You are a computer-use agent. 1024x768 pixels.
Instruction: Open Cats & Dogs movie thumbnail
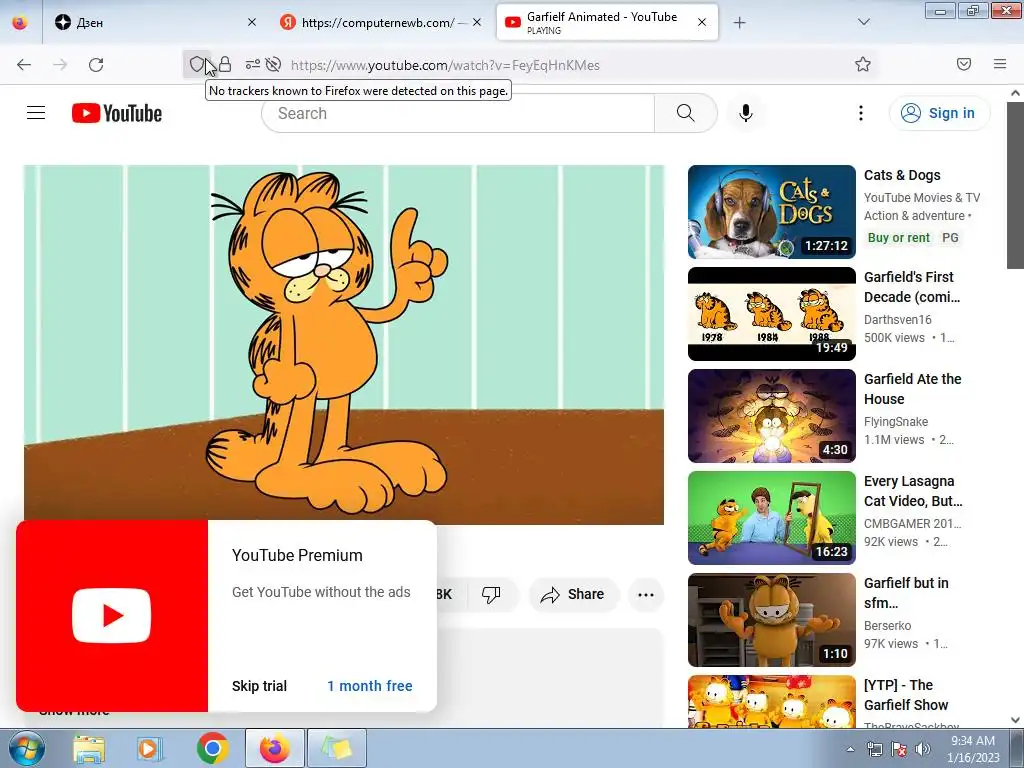click(x=771, y=212)
